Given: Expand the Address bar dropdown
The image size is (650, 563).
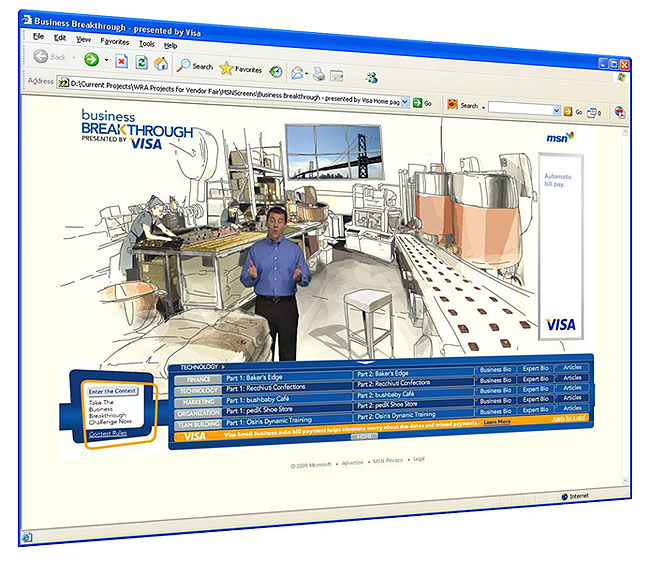Looking at the screenshot, I should [x=405, y=102].
